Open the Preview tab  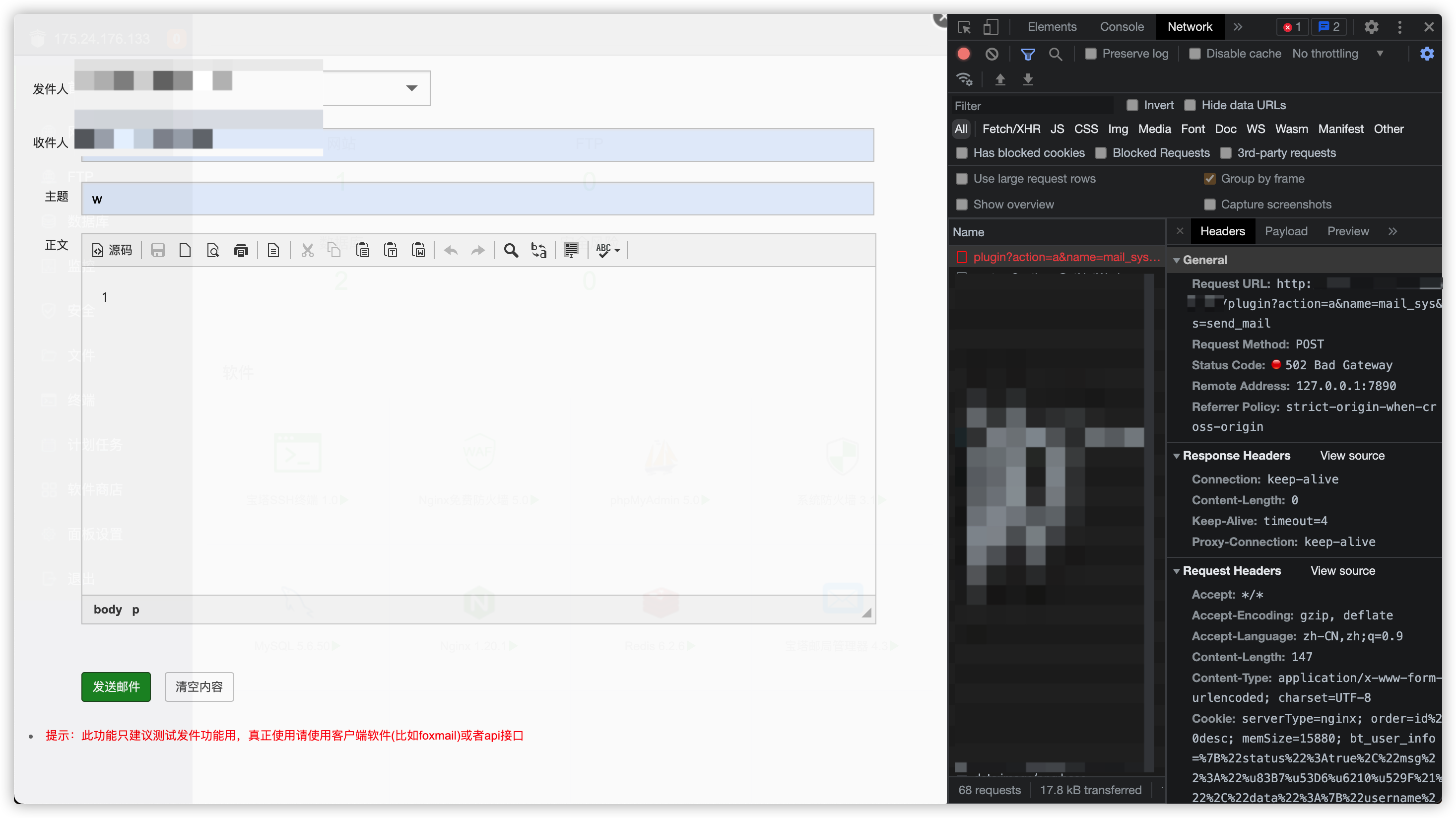point(1348,231)
